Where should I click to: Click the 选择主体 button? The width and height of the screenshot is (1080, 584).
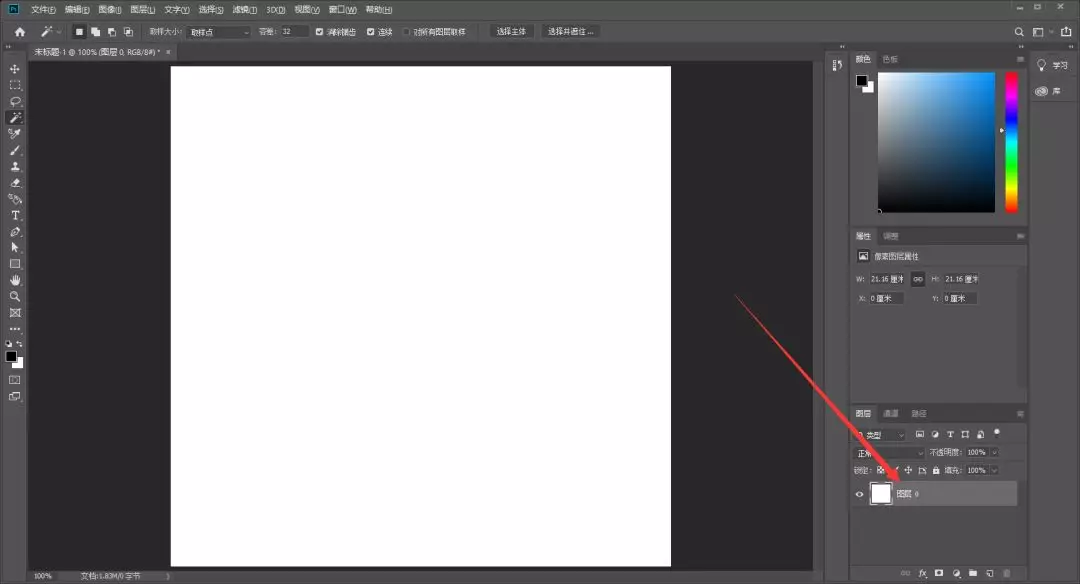pos(512,32)
